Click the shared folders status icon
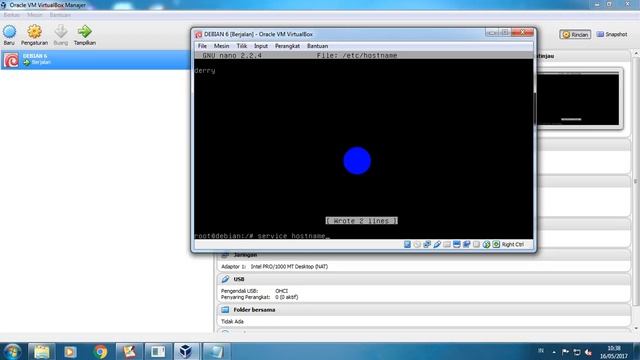 [x=447, y=244]
